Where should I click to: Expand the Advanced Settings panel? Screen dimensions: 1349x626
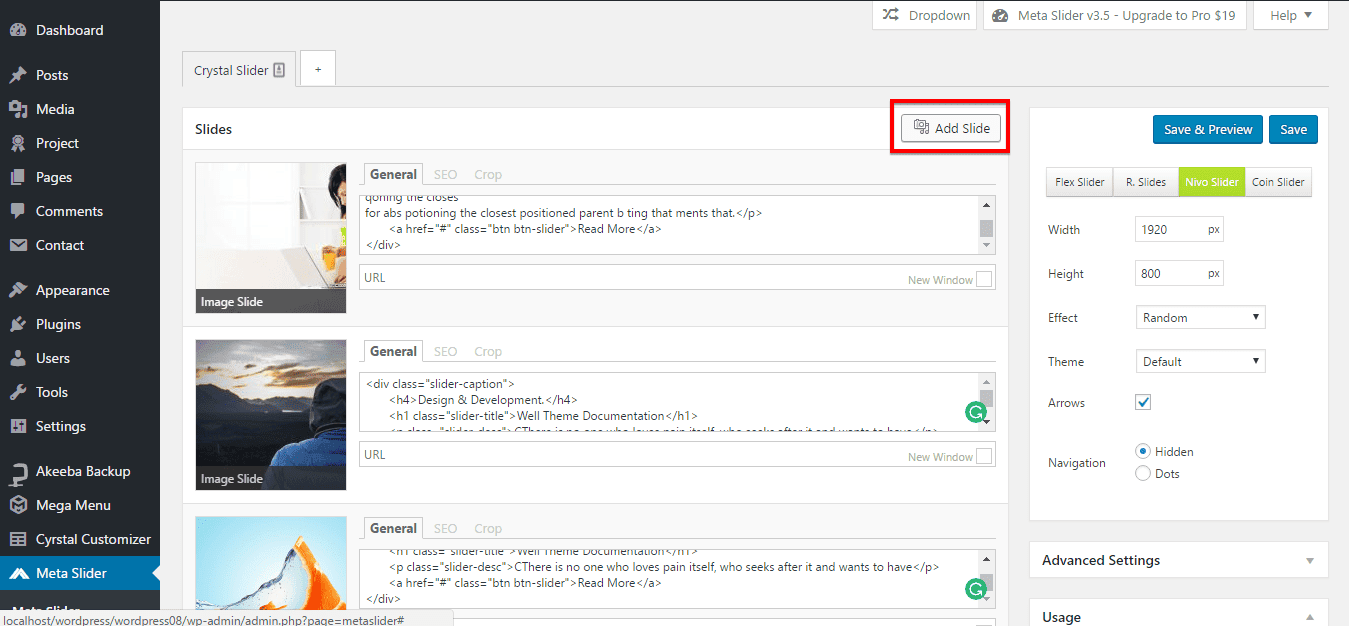click(1178, 560)
